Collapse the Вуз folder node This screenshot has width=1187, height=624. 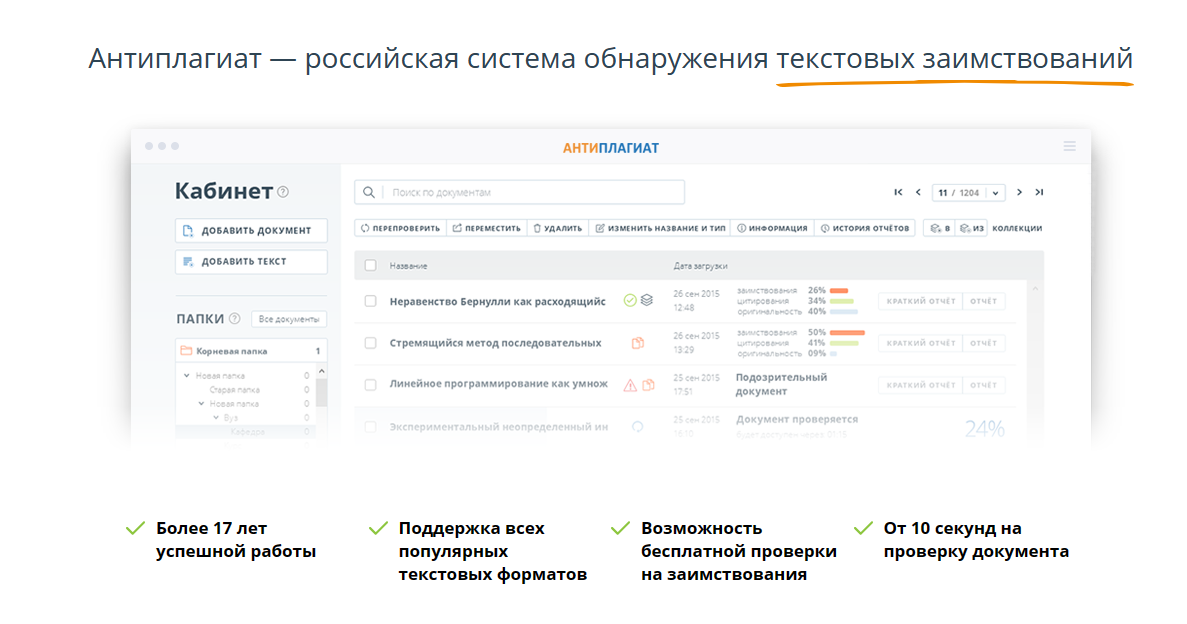tap(216, 417)
